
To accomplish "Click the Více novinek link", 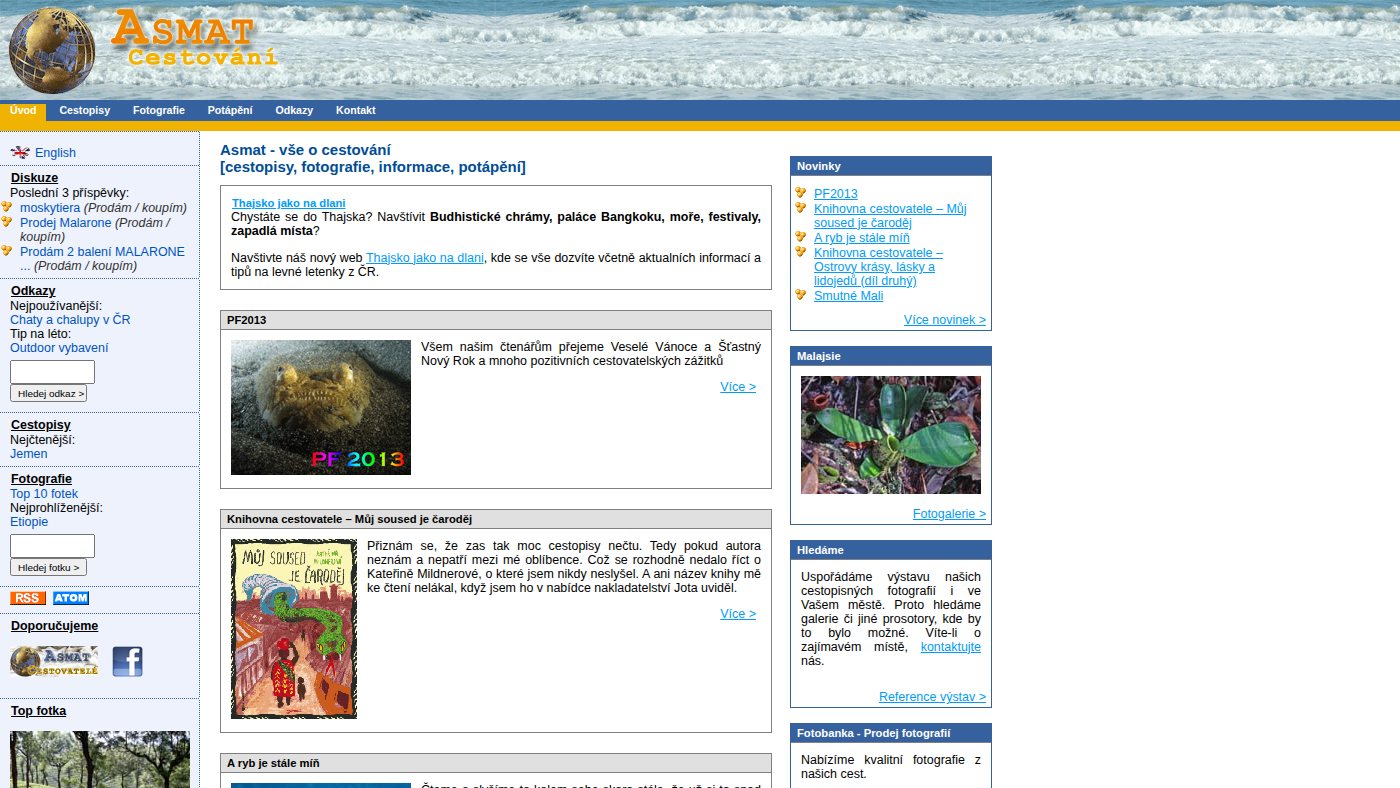I will pos(945,320).
